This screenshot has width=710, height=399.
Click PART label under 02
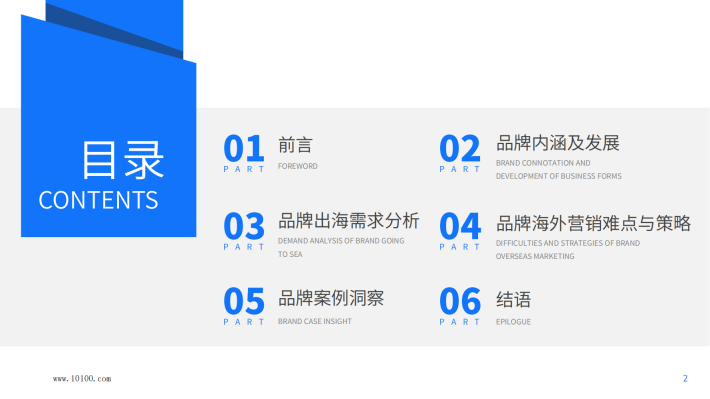click(460, 169)
